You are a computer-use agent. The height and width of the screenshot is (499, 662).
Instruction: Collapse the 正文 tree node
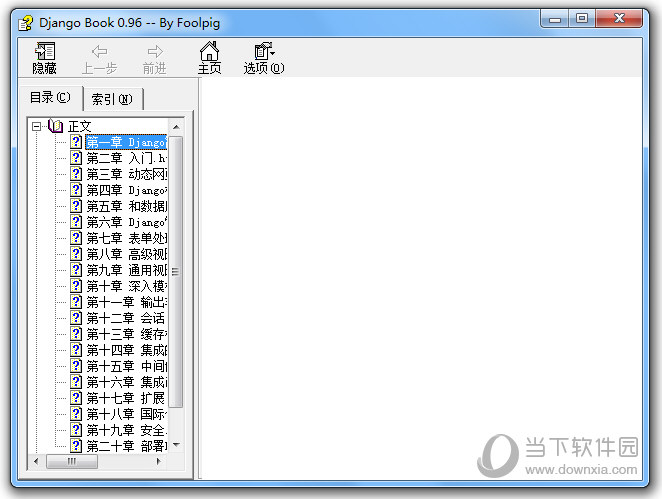click(x=37, y=126)
